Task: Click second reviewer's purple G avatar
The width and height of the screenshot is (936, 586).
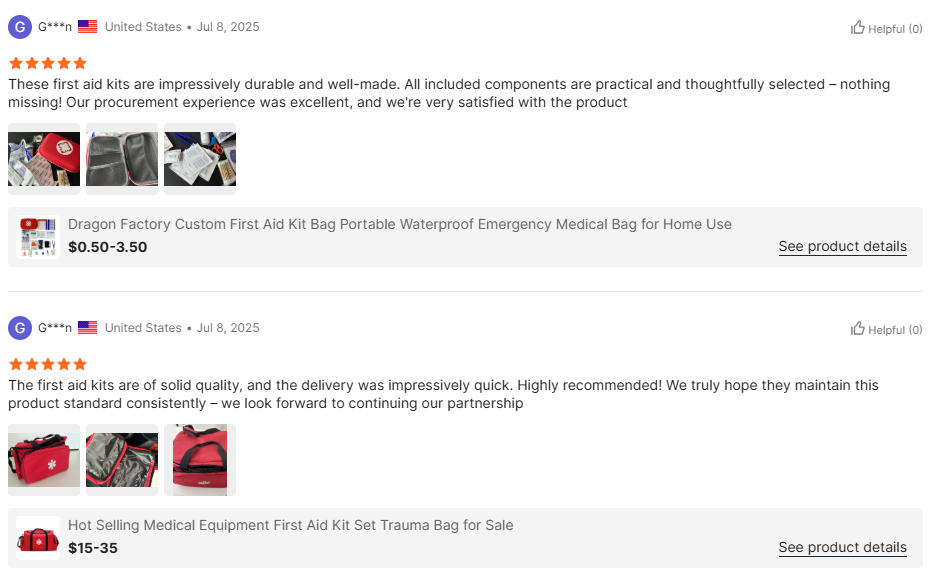Action: [20, 328]
